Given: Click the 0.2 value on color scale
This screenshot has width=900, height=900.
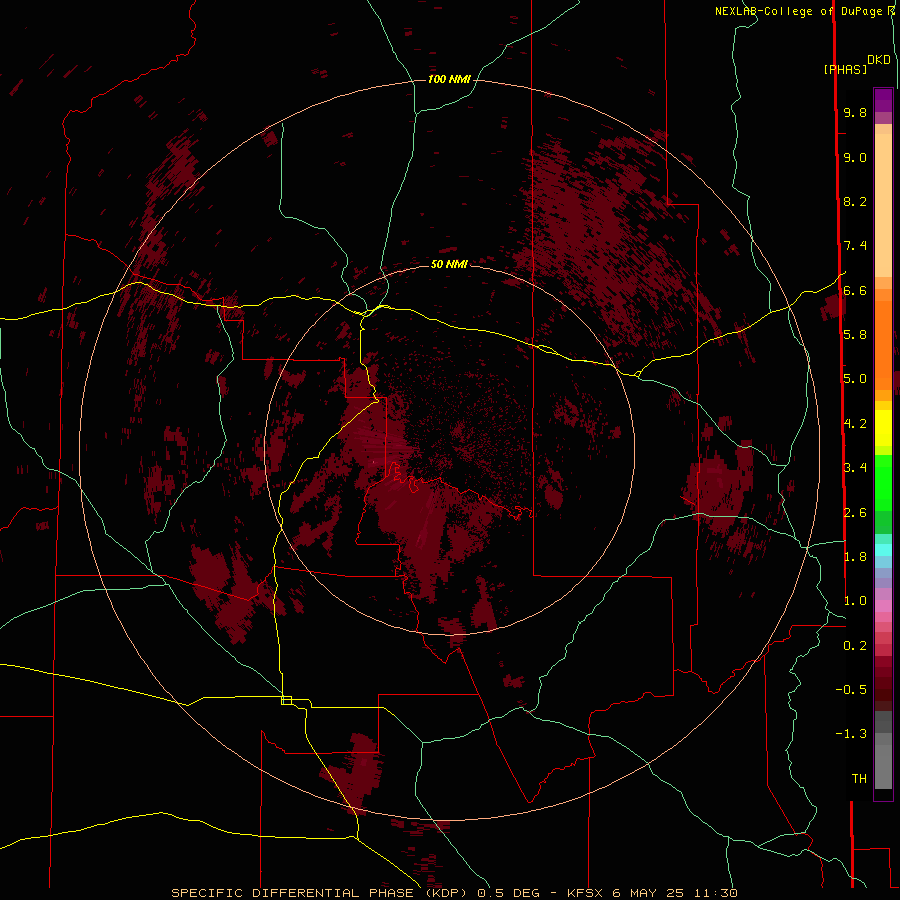Looking at the screenshot, I should [855, 646].
